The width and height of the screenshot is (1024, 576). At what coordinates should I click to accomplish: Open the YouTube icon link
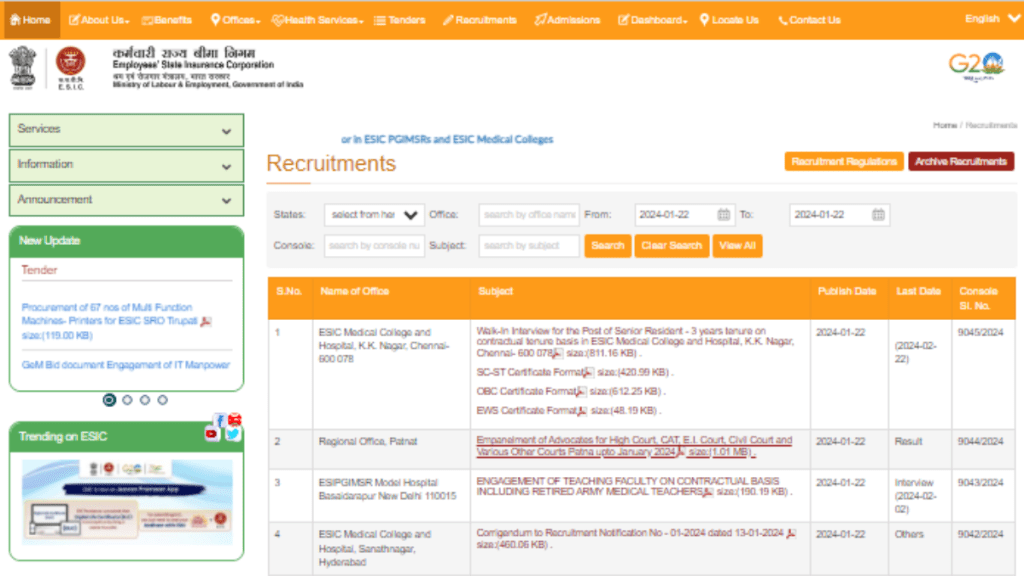211,434
